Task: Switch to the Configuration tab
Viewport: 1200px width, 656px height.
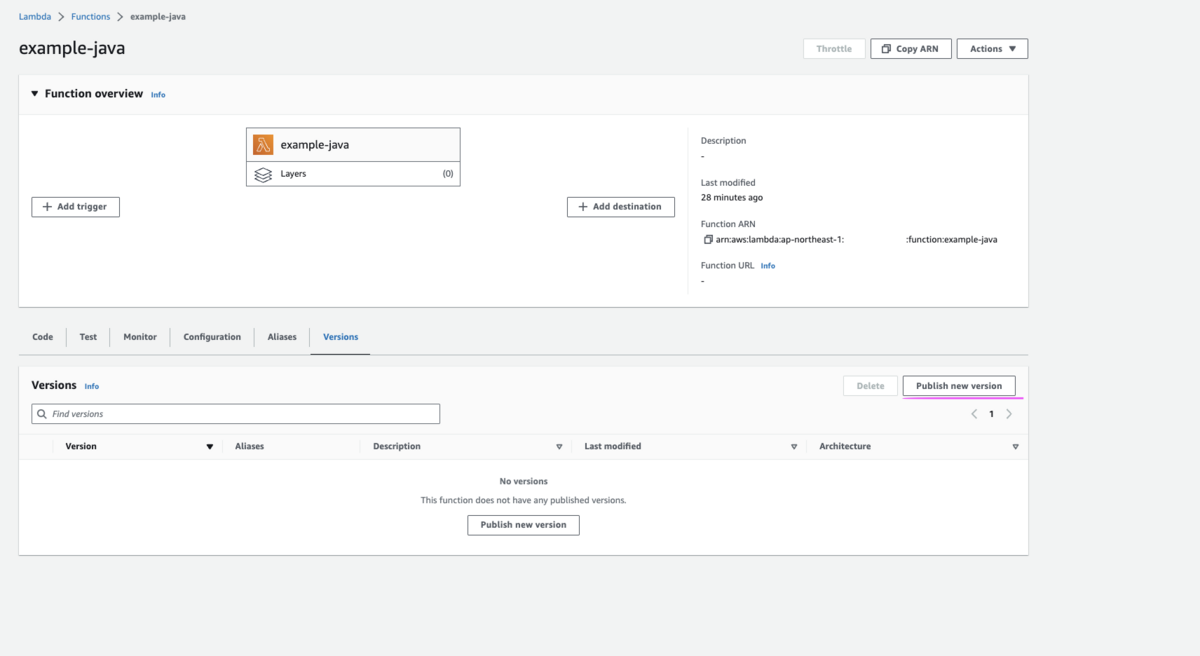Action: (212, 337)
